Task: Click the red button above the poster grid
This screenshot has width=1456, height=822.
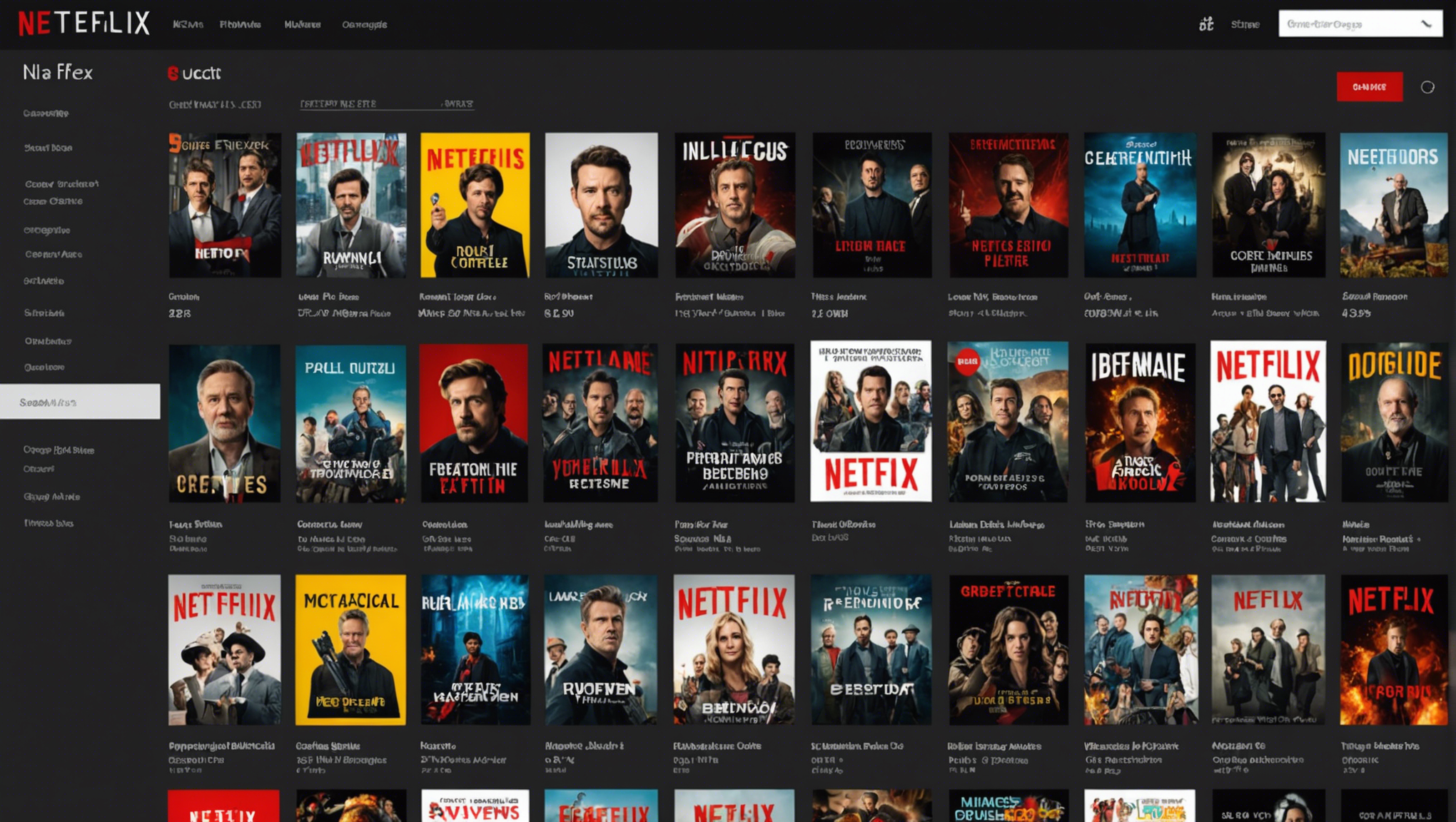Action: 1369,86
